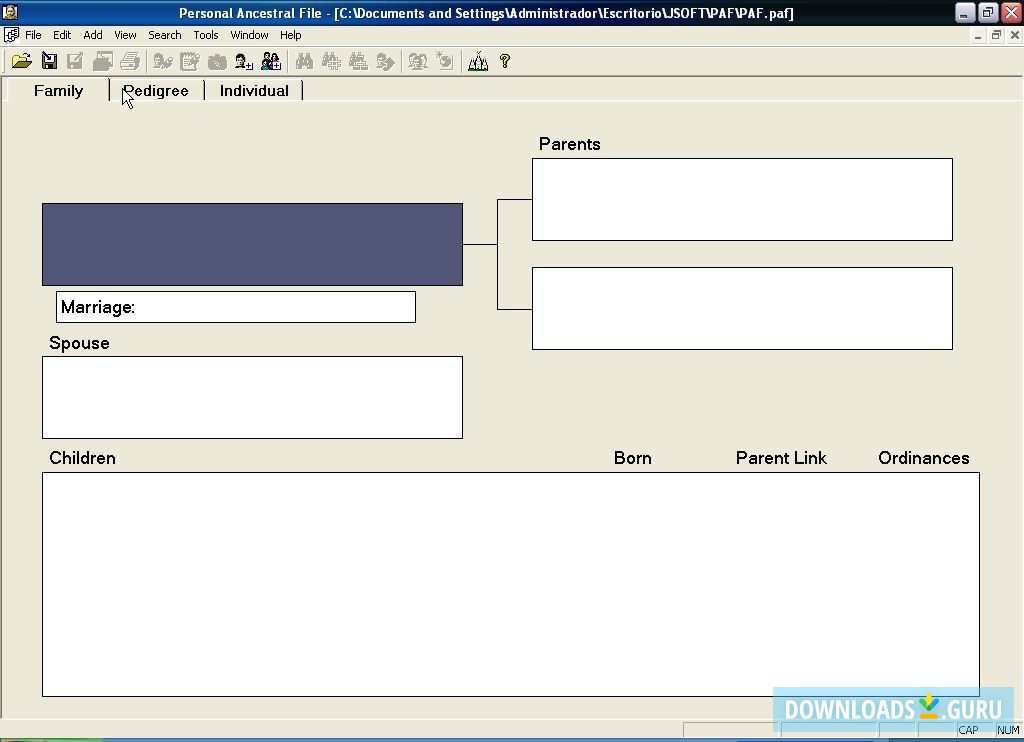Image resolution: width=1024 pixels, height=742 pixels.
Task: Click the grayed CD with star icon
Action: click(445, 61)
